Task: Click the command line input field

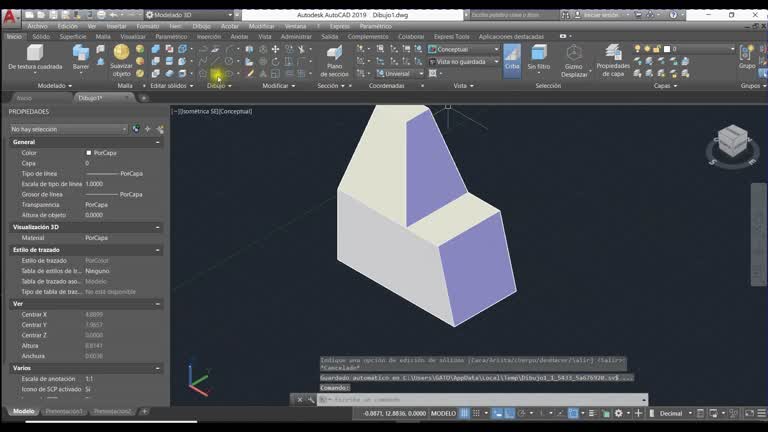Action: coord(482,400)
